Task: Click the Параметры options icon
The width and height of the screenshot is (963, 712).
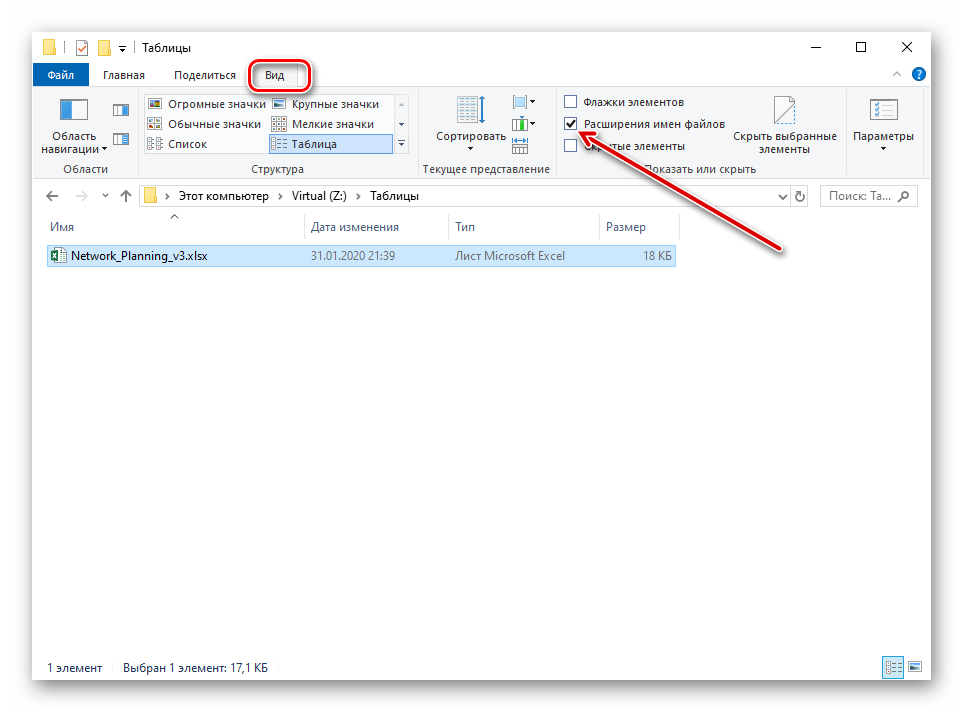Action: click(883, 111)
